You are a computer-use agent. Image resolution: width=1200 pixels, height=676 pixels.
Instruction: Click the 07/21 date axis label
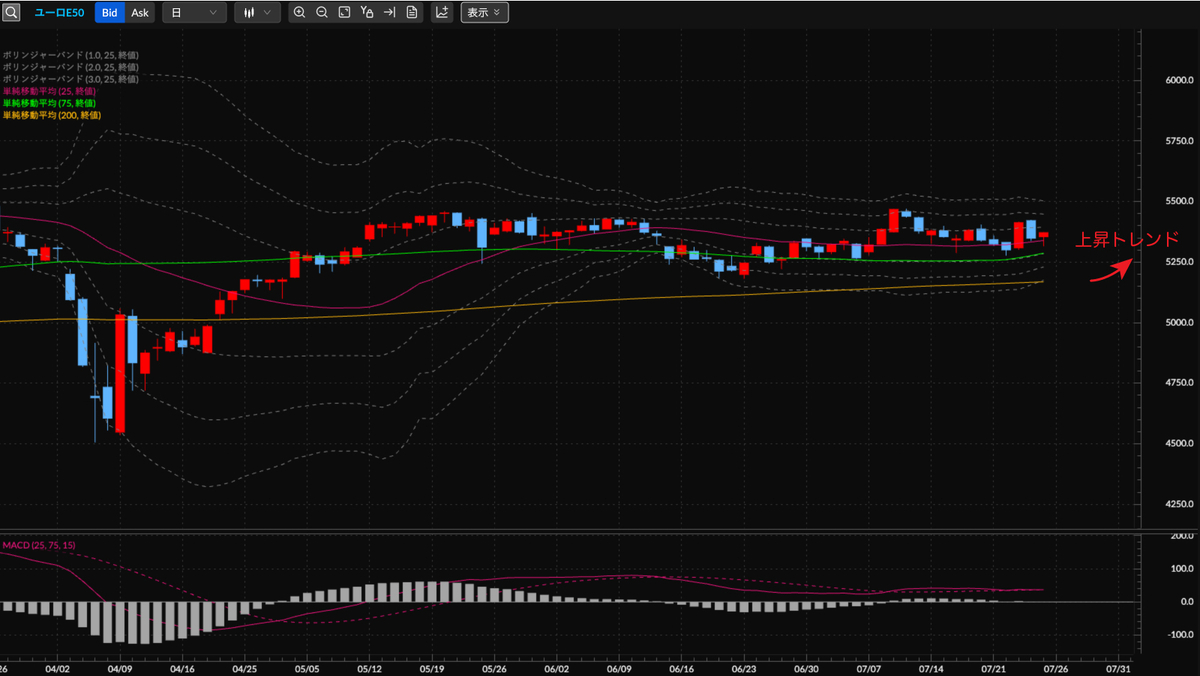pos(993,668)
